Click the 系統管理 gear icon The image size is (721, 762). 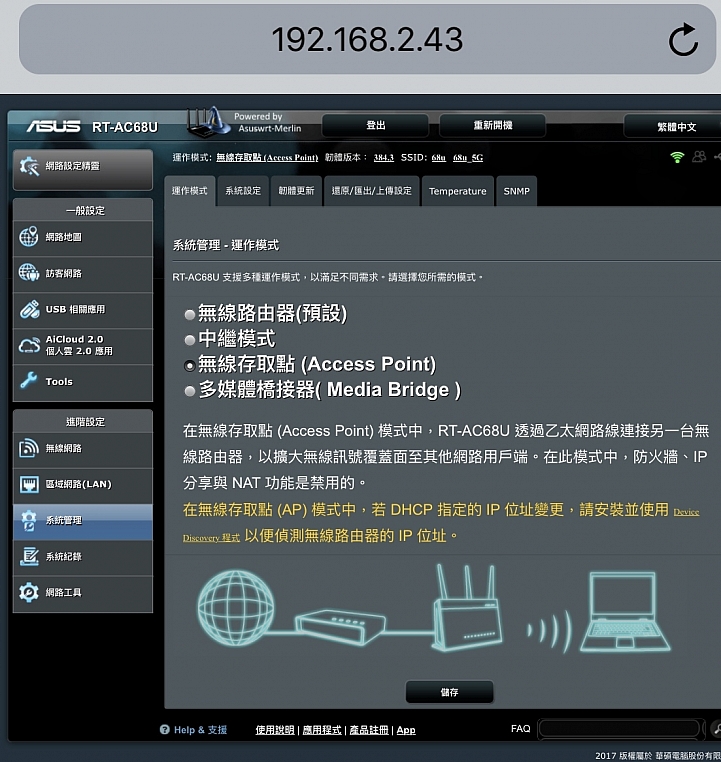point(29,520)
